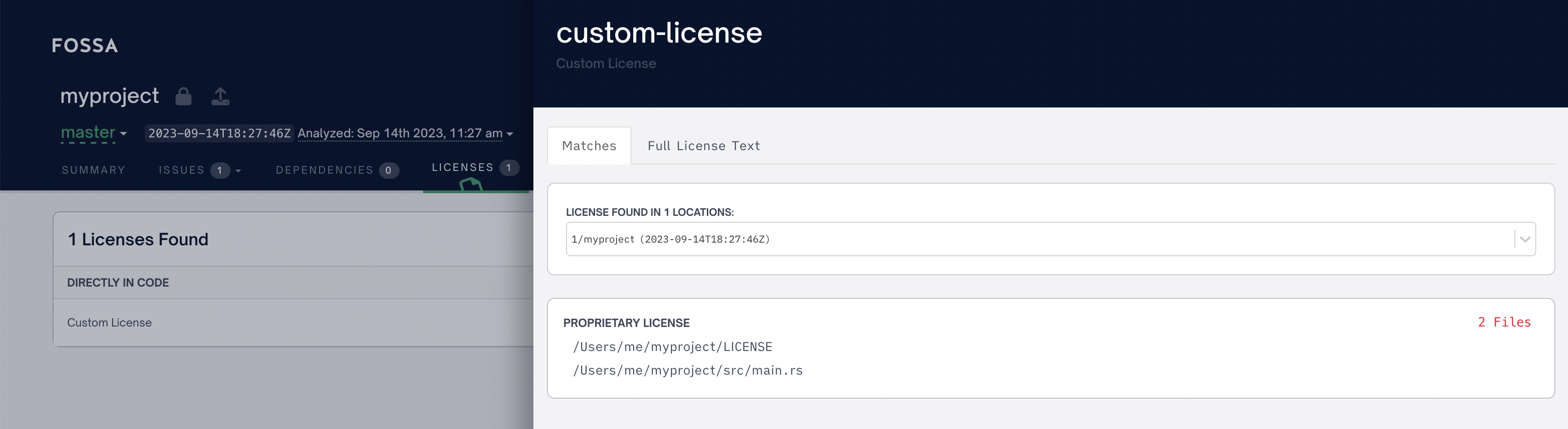Image resolution: width=1568 pixels, height=429 pixels.
Task: Click the 2 Files count
Action: (1504, 322)
